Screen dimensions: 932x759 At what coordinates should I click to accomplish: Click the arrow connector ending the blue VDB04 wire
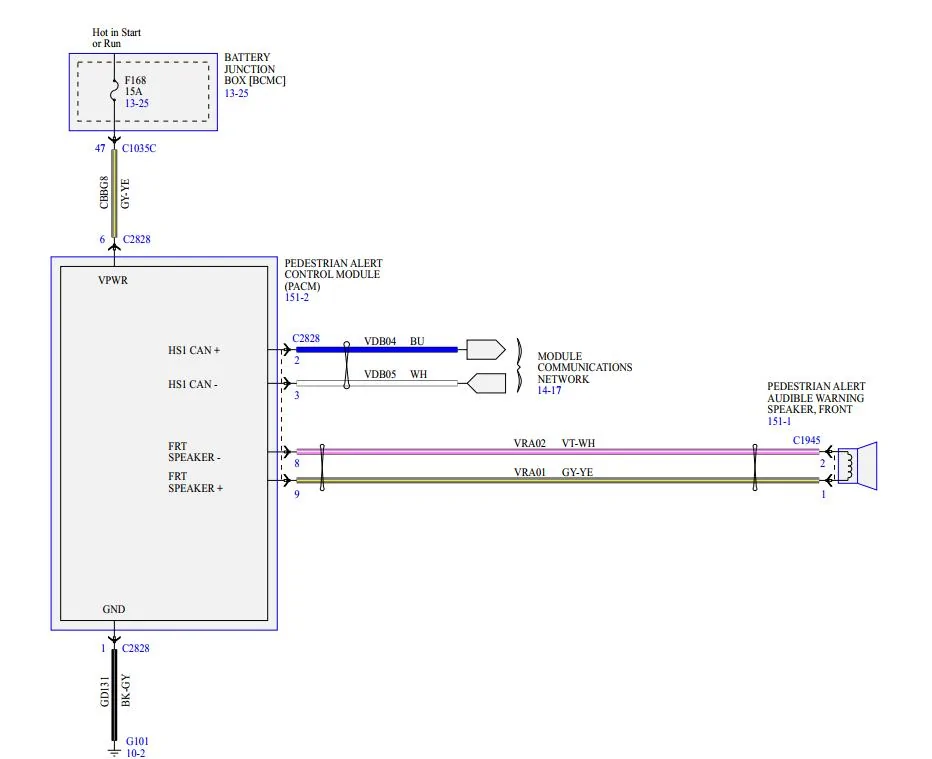(486, 350)
